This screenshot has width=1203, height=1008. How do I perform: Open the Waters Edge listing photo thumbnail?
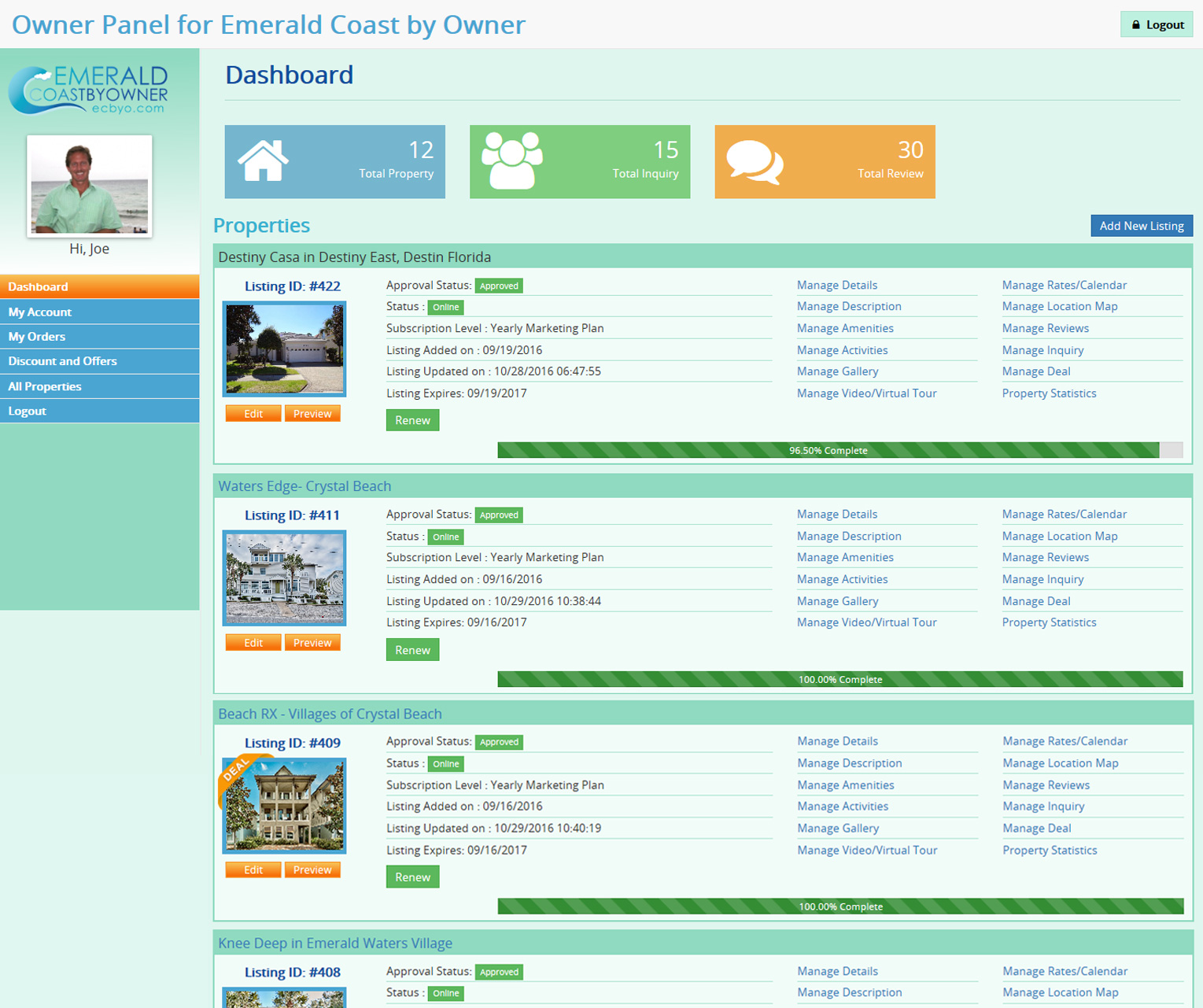pyautogui.click(x=285, y=578)
